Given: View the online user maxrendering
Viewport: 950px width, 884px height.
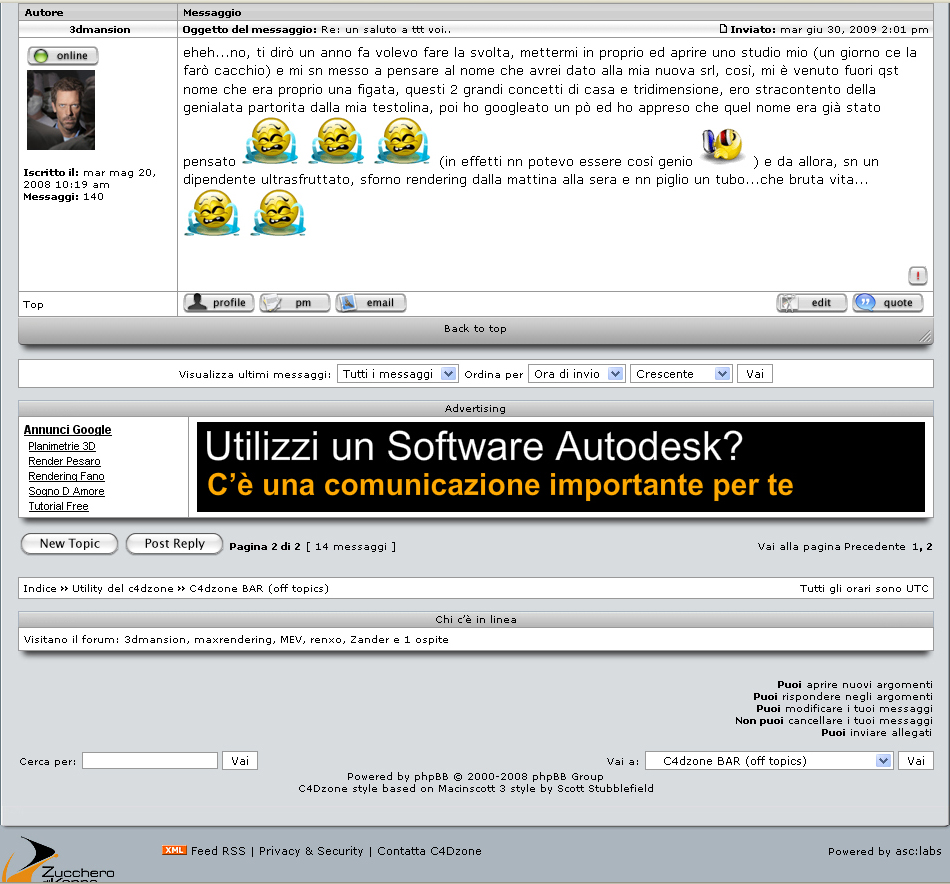Looking at the screenshot, I should [233, 639].
